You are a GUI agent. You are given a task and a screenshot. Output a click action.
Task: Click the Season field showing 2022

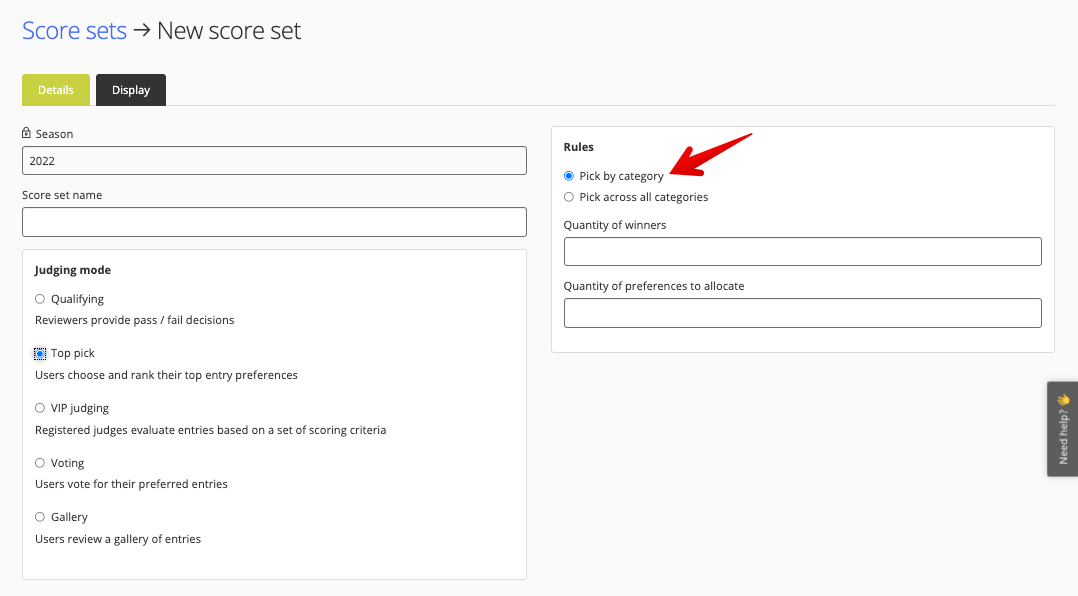point(274,161)
